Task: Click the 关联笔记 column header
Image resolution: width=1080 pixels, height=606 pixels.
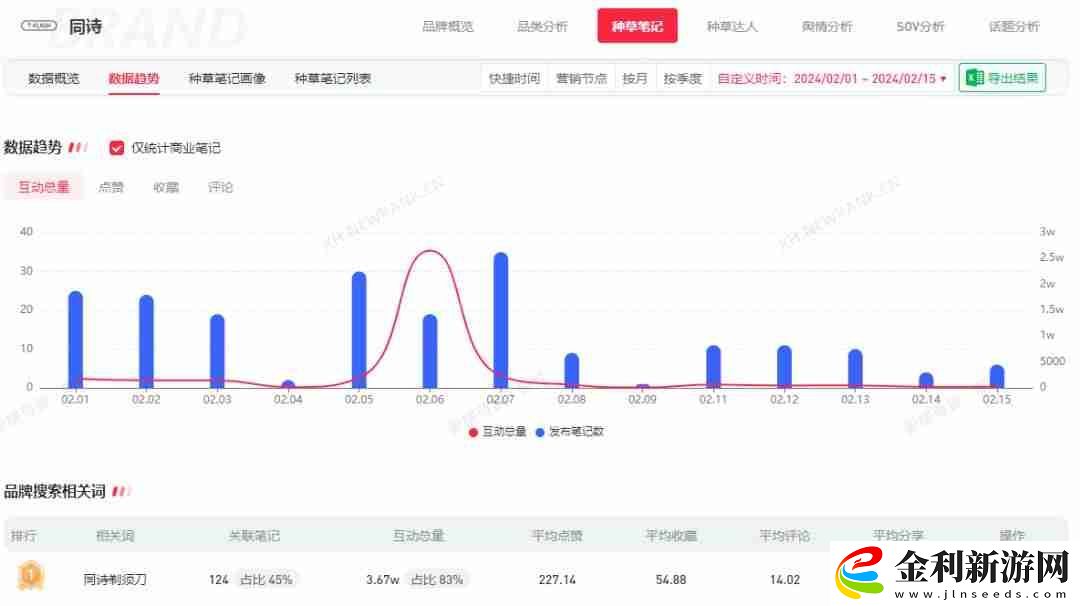Action: click(254, 536)
